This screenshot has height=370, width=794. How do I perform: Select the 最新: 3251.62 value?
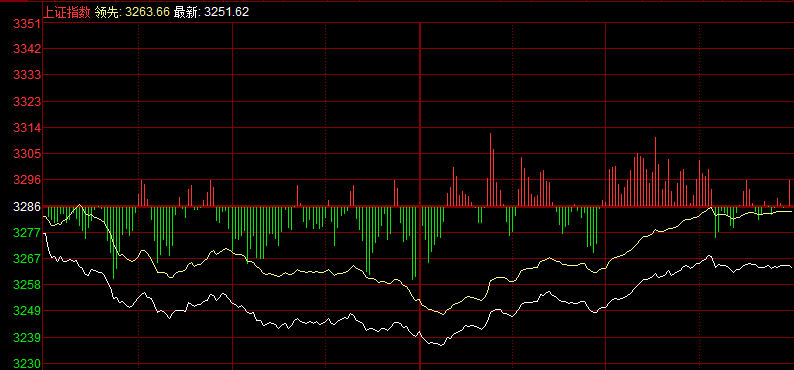[x=212, y=12]
